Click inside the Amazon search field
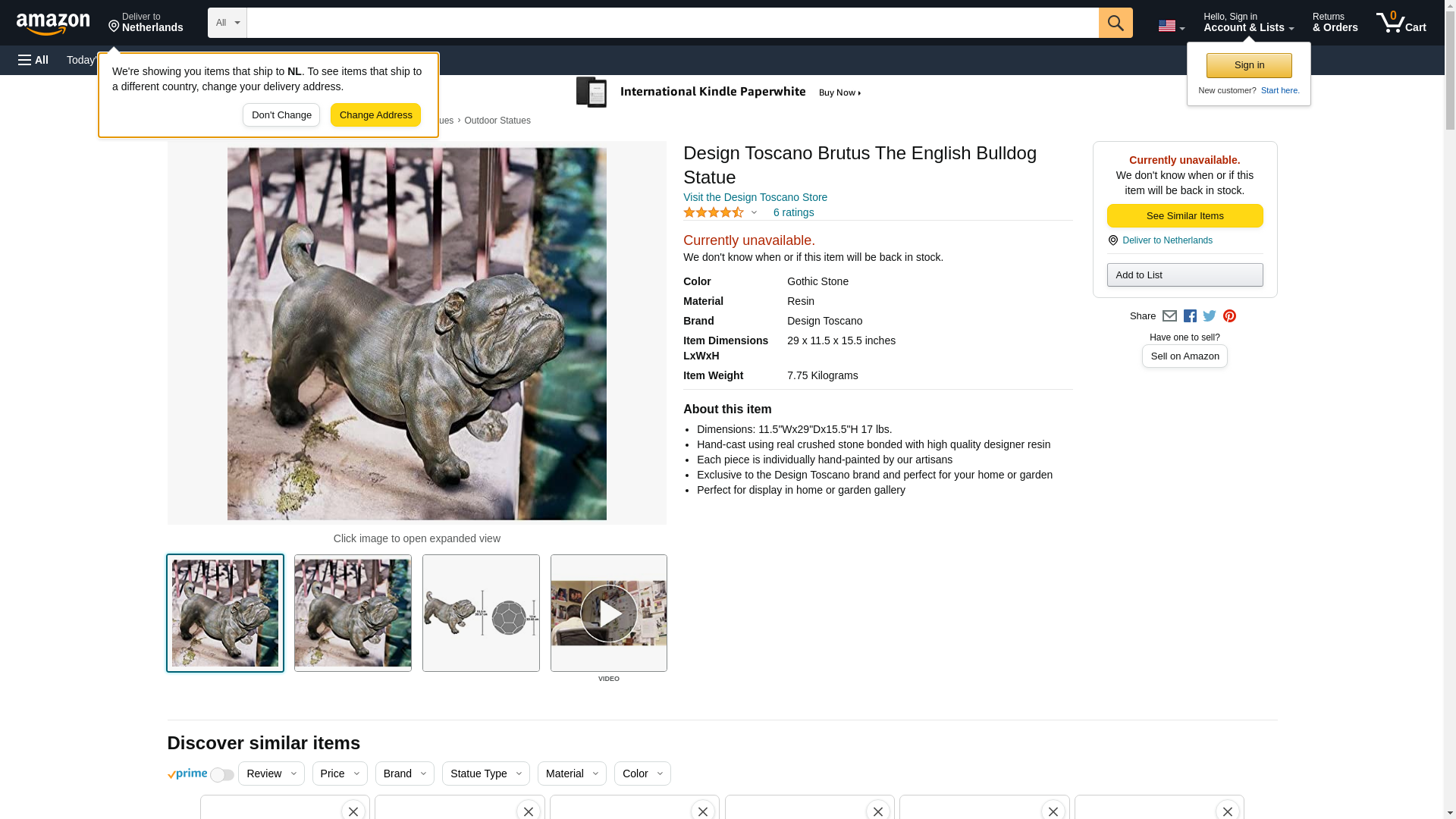This screenshot has height=819, width=1456. click(x=673, y=23)
